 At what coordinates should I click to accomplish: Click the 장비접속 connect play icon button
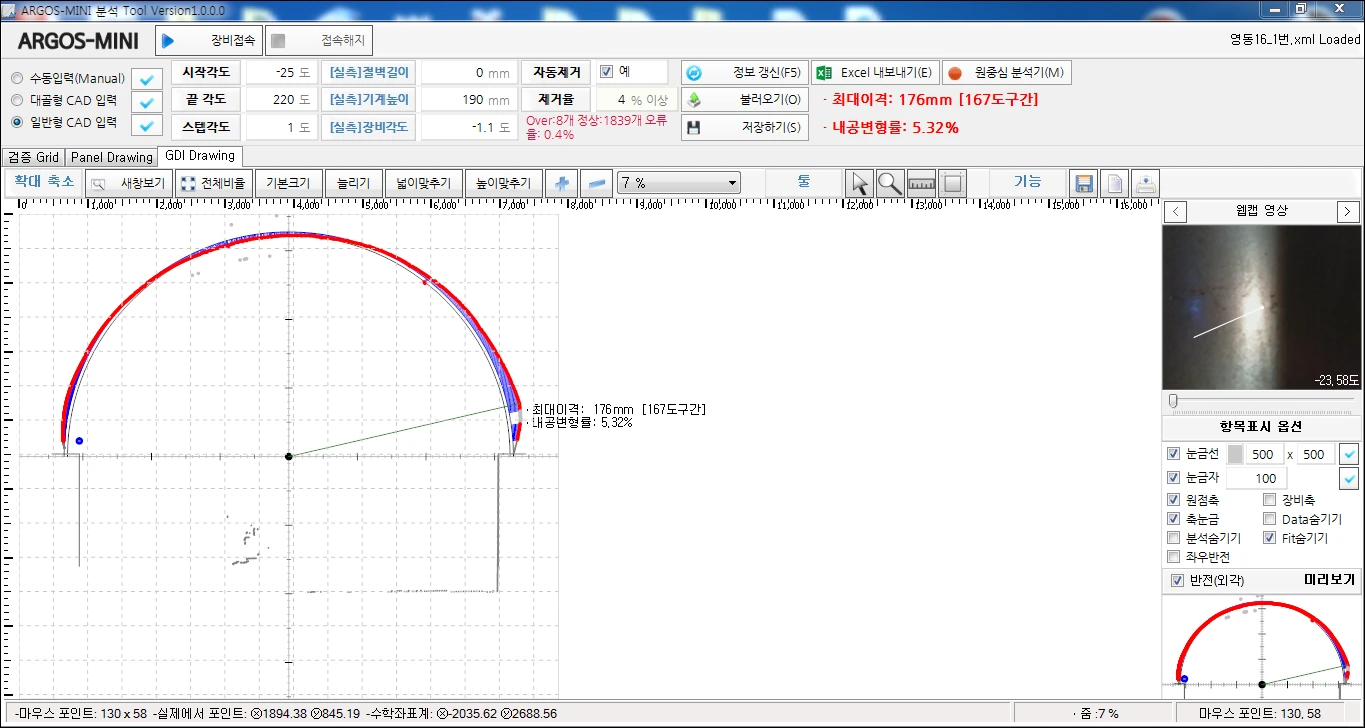[209, 41]
